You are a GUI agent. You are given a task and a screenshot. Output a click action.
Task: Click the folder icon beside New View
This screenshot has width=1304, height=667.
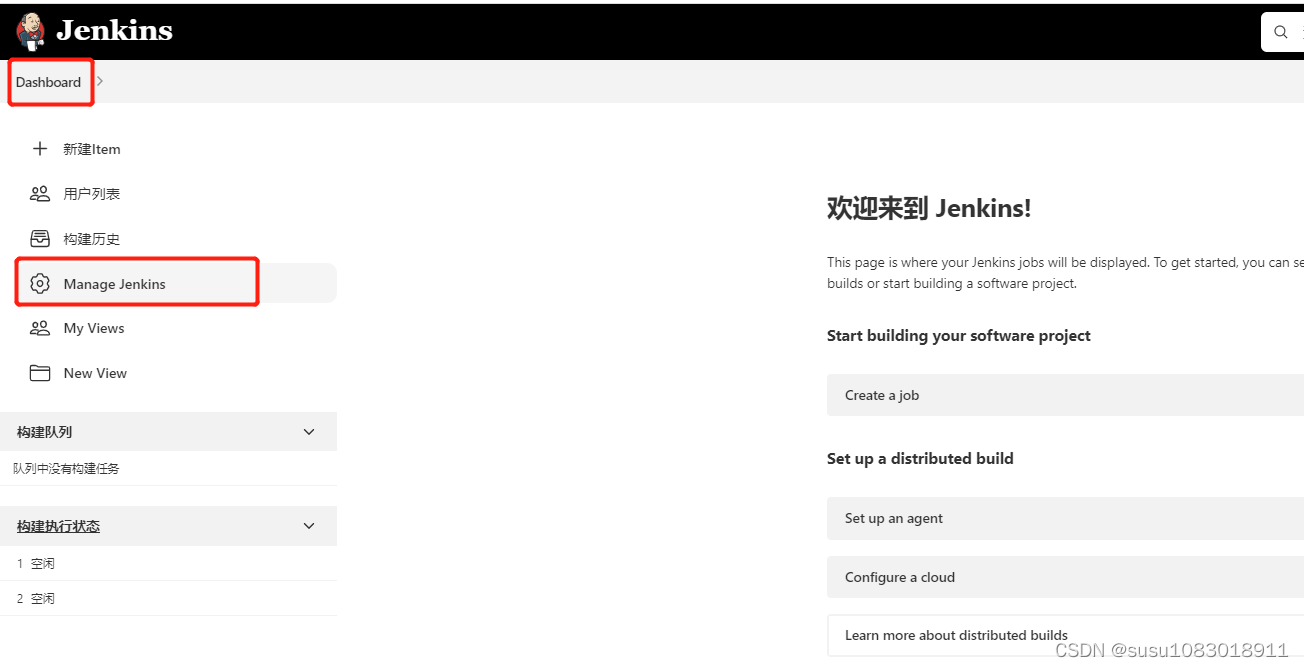point(40,373)
